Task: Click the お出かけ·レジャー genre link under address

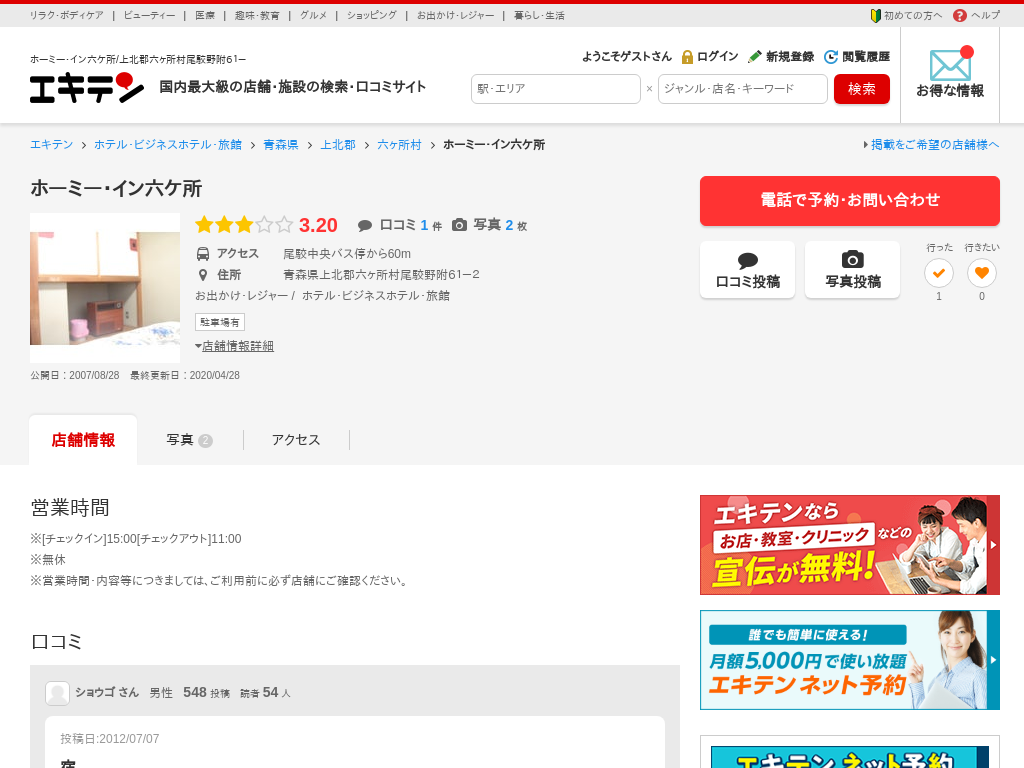Action: 242,296
